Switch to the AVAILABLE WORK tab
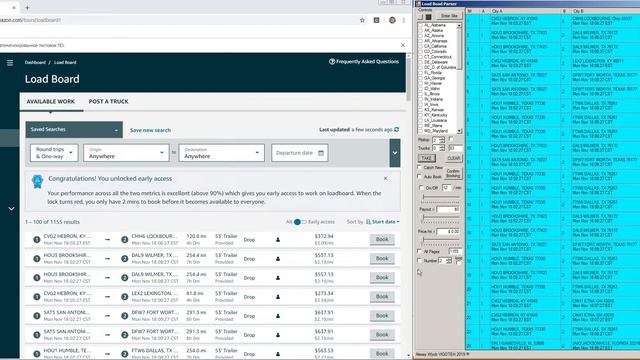 [x=51, y=101]
